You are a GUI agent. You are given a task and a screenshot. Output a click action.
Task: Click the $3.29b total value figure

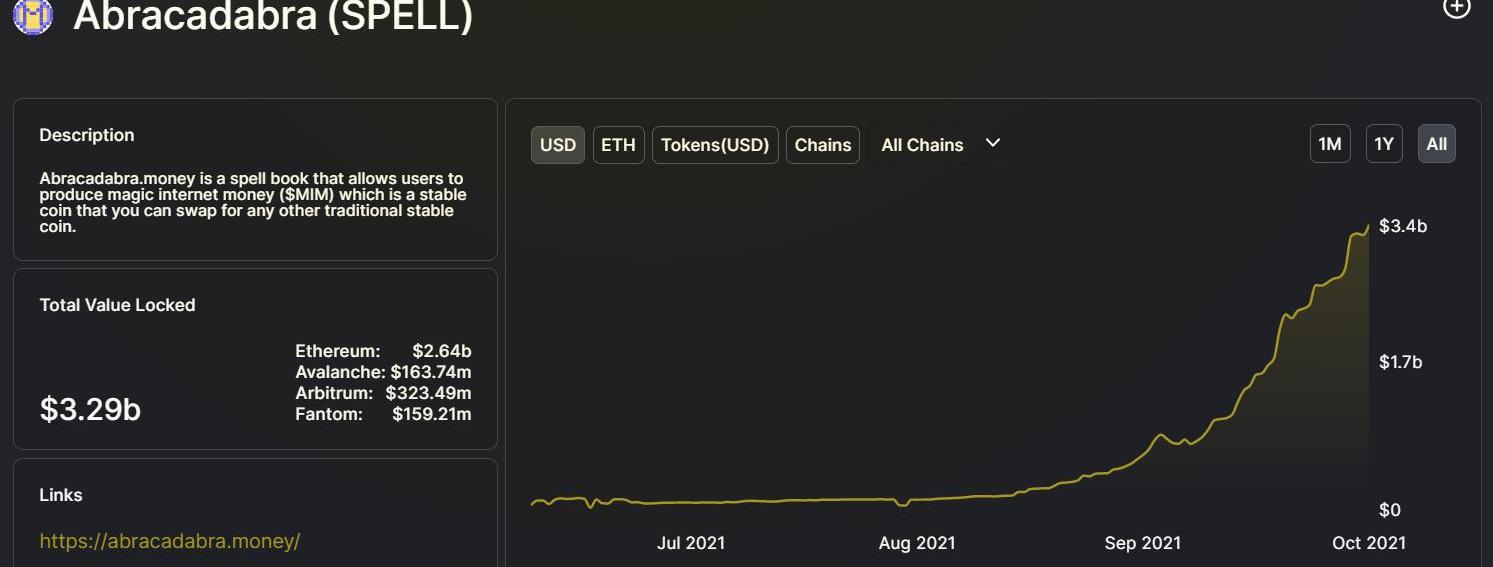90,409
